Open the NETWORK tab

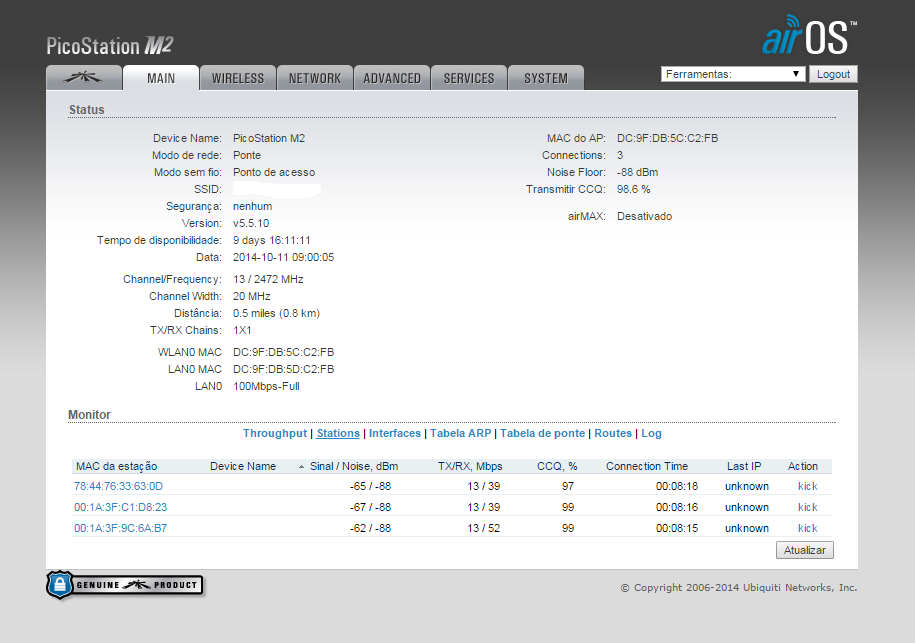tap(315, 78)
